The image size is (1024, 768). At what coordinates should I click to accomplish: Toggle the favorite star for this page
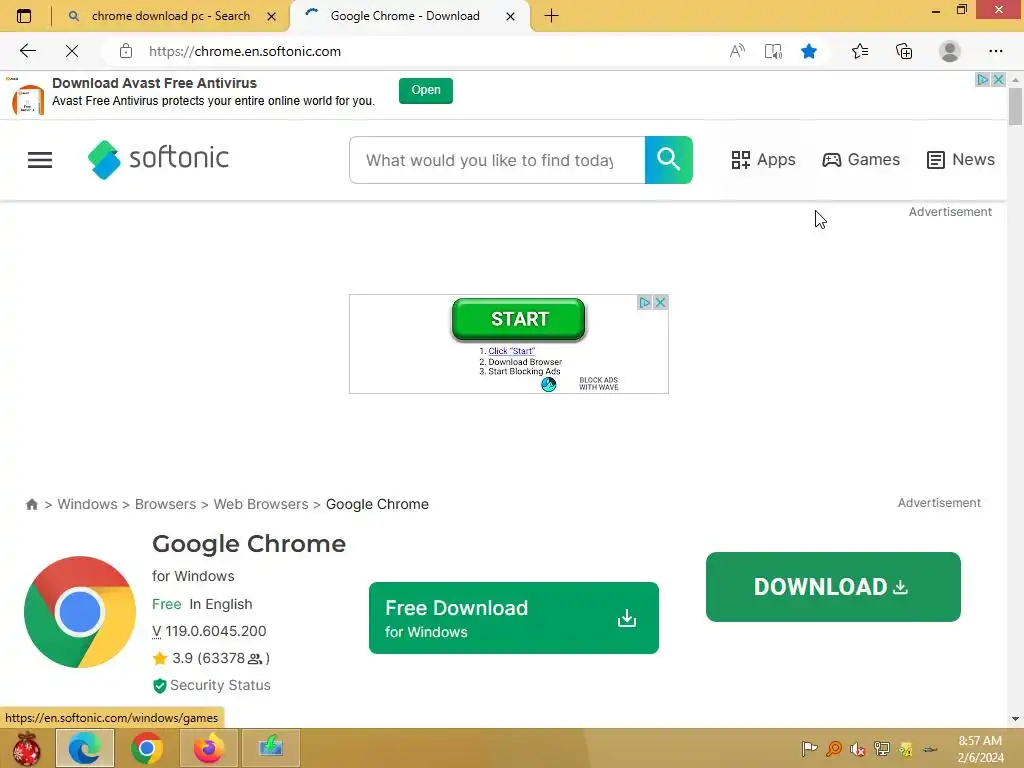[x=809, y=51]
